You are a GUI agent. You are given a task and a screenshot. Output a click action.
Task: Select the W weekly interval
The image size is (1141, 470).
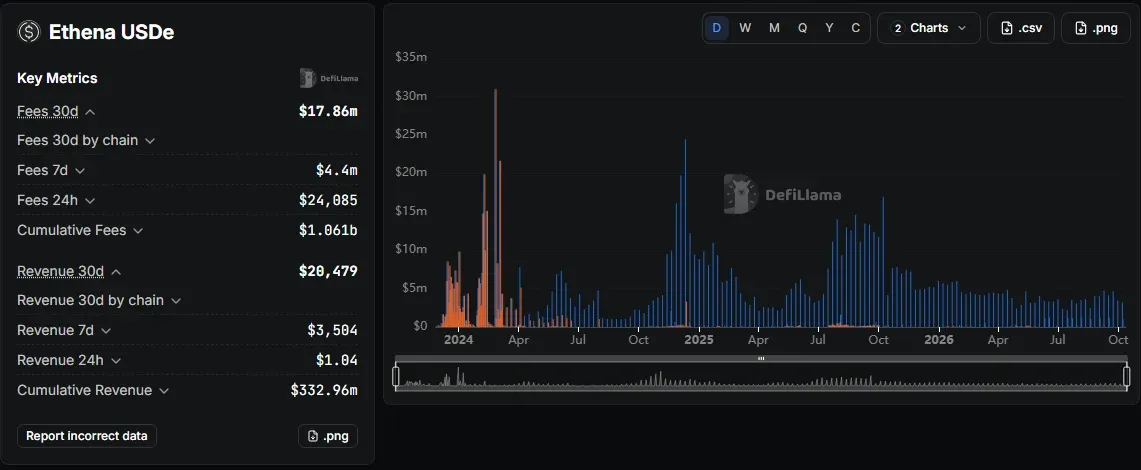(745, 28)
